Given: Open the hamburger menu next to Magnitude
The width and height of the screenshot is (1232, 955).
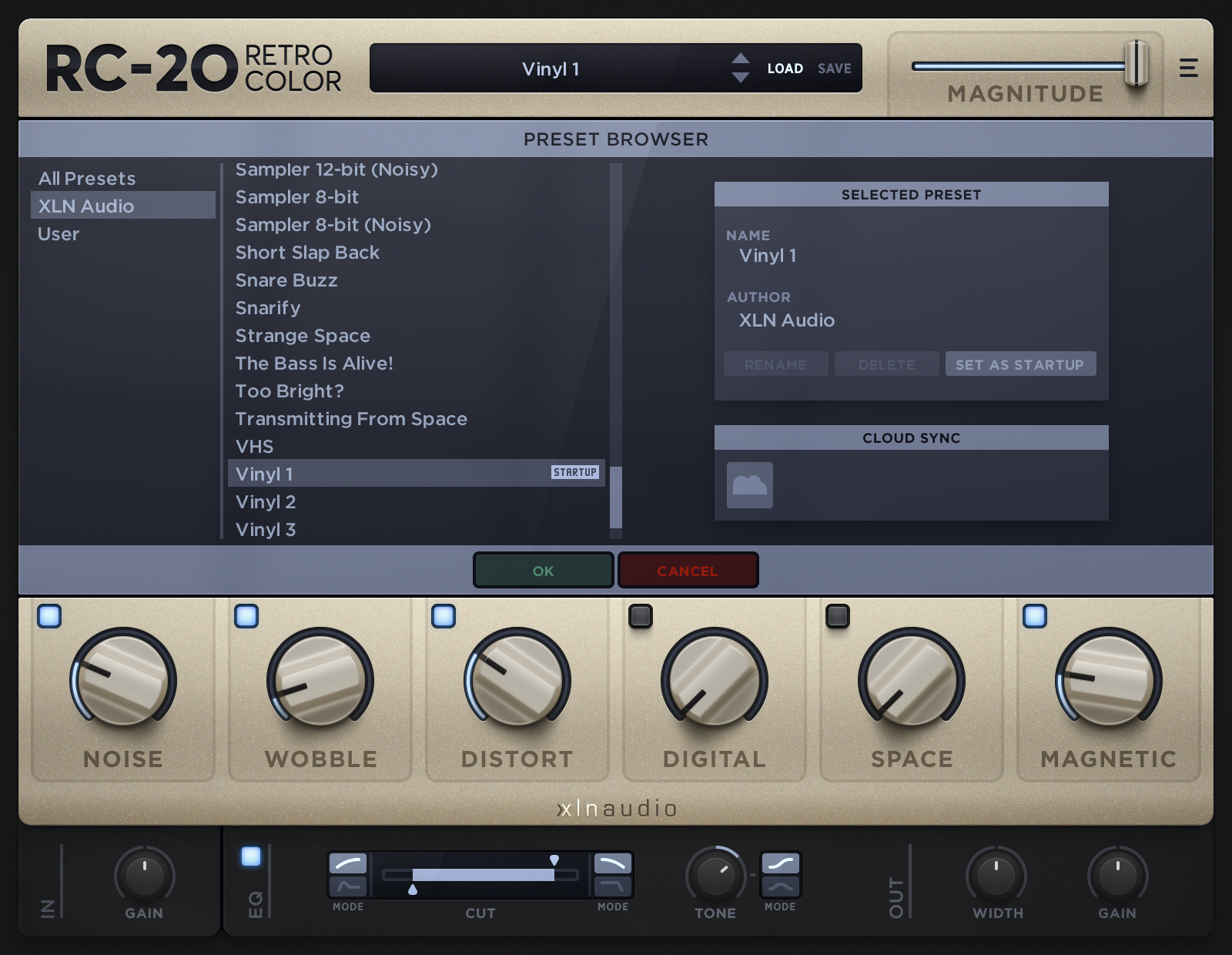Looking at the screenshot, I should point(1188,68).
